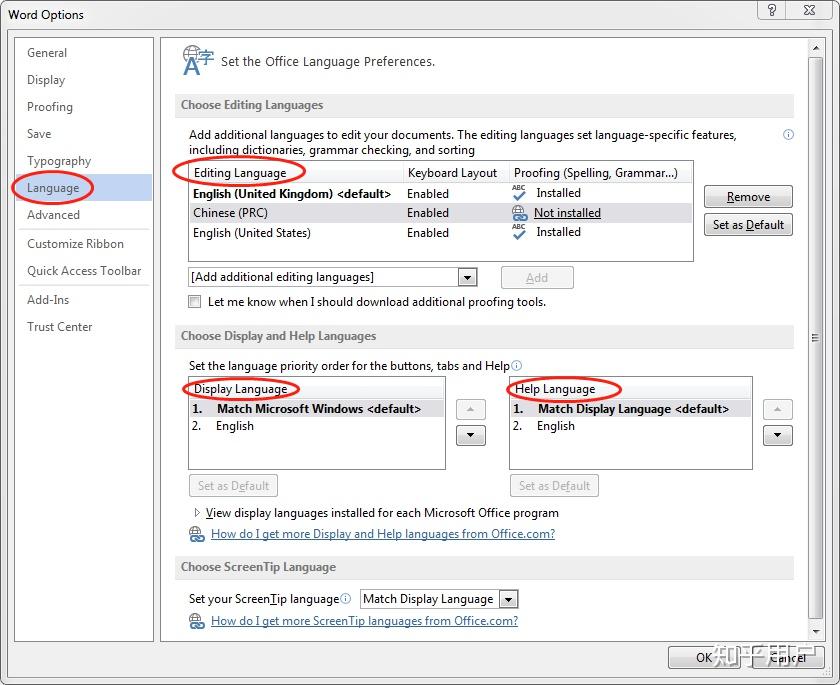Open the Trust Center category

pyautogui.click(x=59, y=327)
